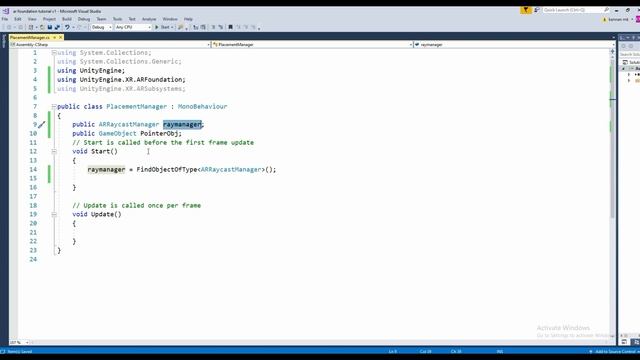Click the bookmark toggle icon in toolbar
The image size is (640, 360).
tap(231, 27)
